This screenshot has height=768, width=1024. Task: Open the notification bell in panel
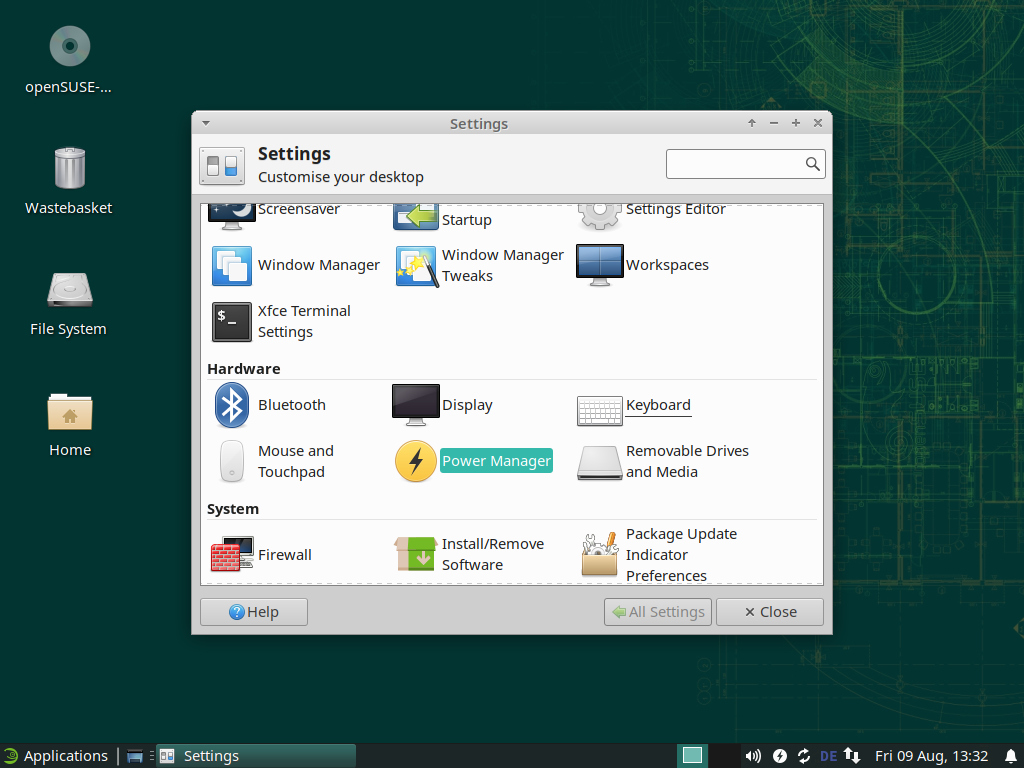[1011, 756]
